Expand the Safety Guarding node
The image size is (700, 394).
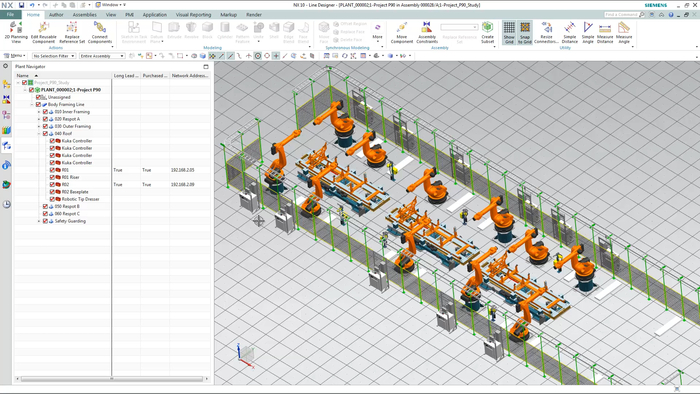pyautogui.click(x=39, y=221)
